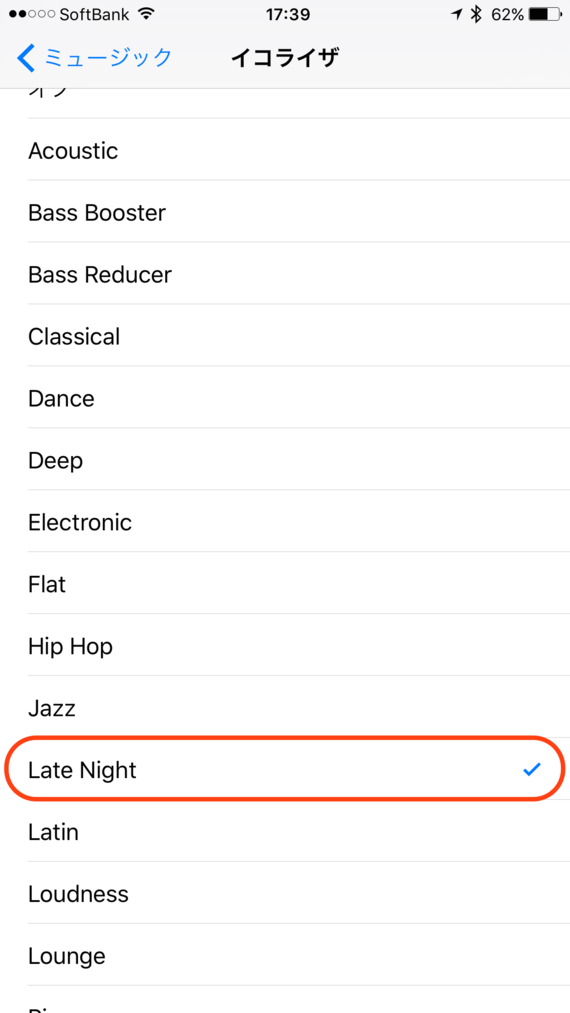The image size is (570, 1013).
Task: Tap the blue back chevron icon
Action: click(x=26, y=58)
